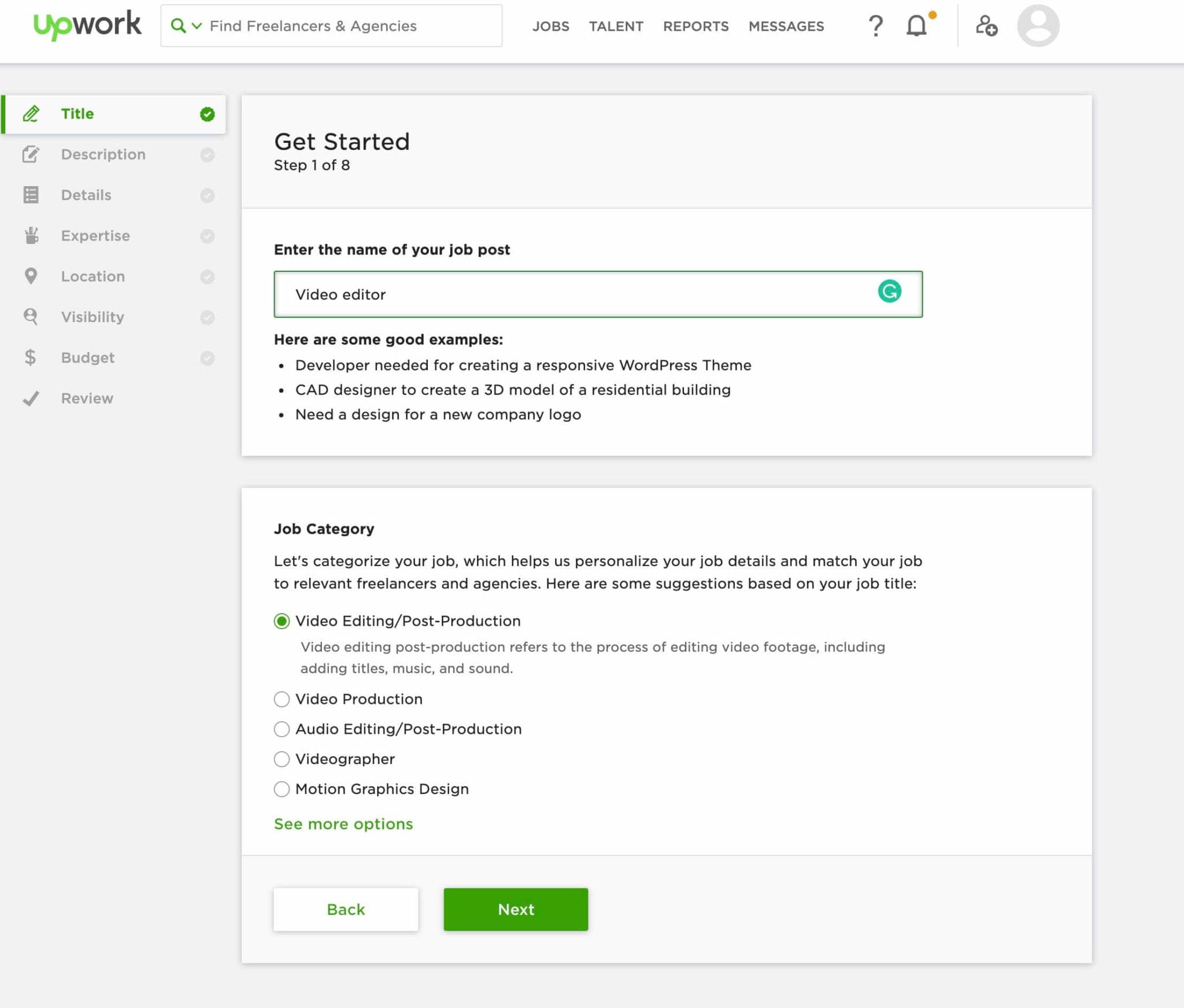
Task: Expand the search type dropdown arrow
Action: coord(197,26)
